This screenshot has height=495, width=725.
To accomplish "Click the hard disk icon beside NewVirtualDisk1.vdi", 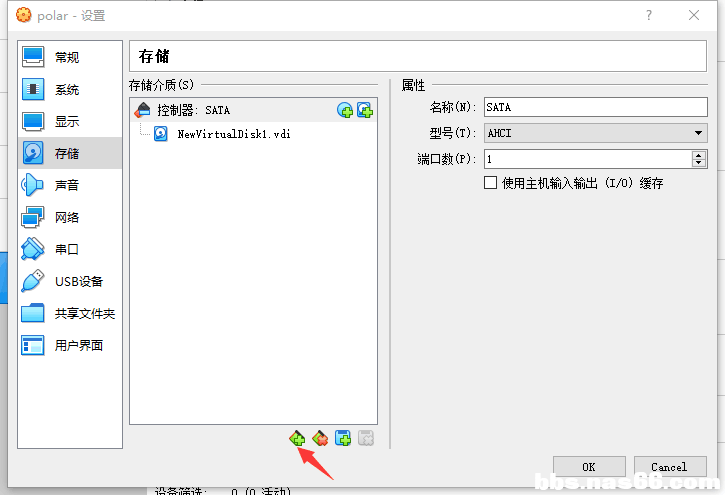I will coord(160,134).
